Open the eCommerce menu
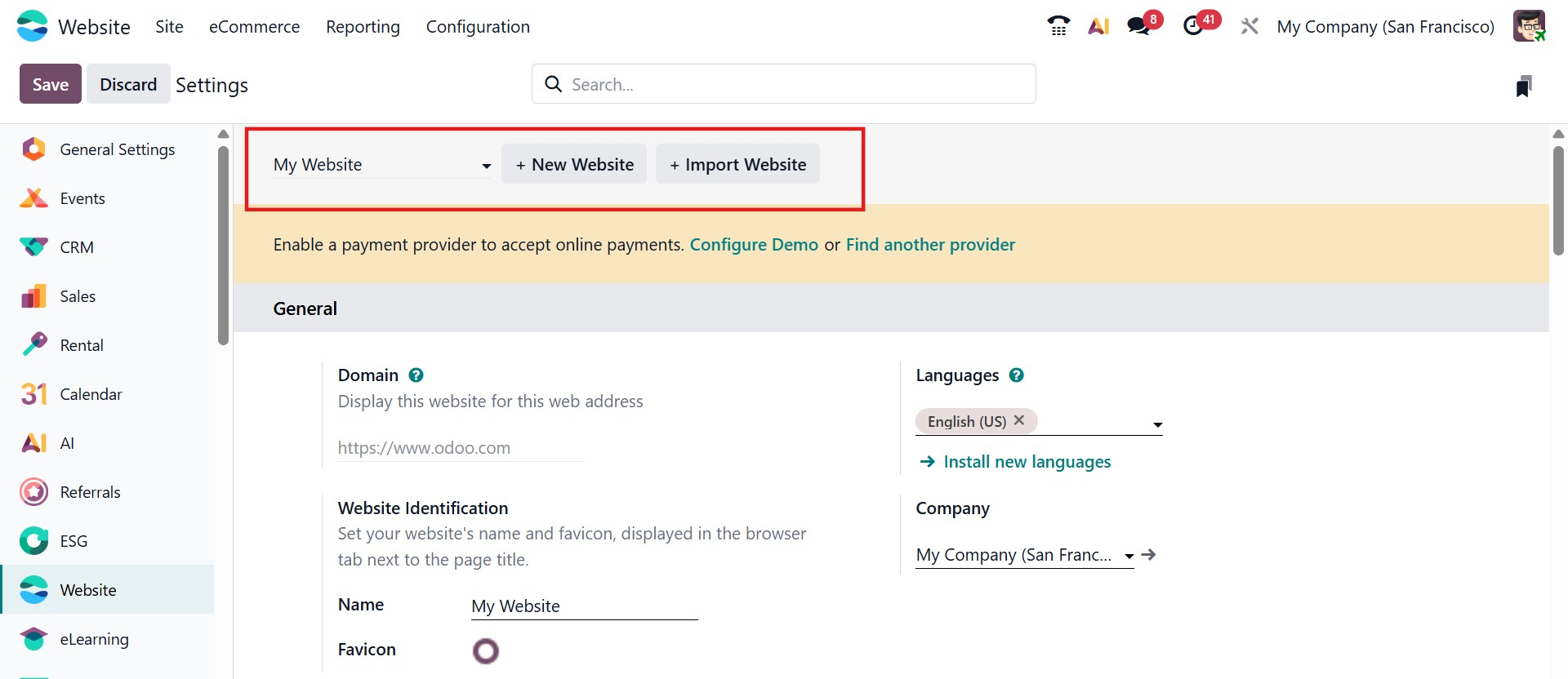The height and width of the screenshot is (679, 1568). pyautogui.click(x=254, y=27)
